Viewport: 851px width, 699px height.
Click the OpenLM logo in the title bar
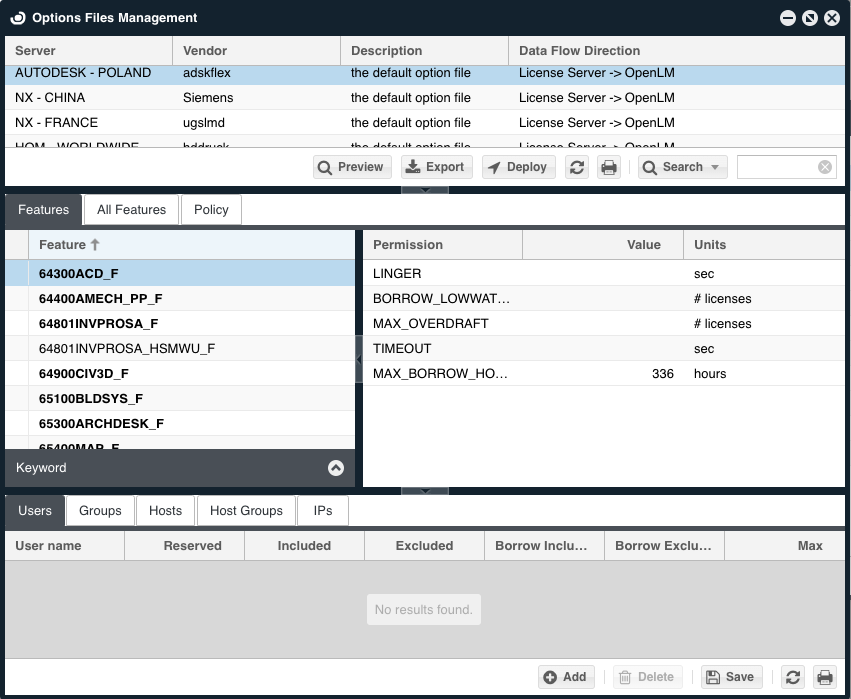[x=17, y=18]
